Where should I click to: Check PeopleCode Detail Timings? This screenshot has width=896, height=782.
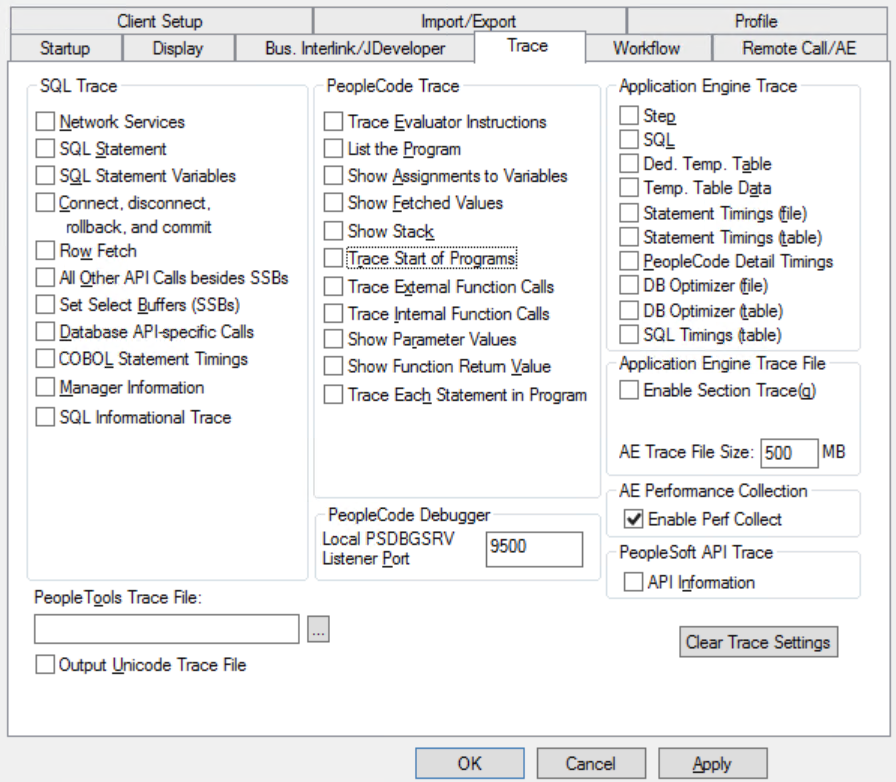click(x=629, y=263)
